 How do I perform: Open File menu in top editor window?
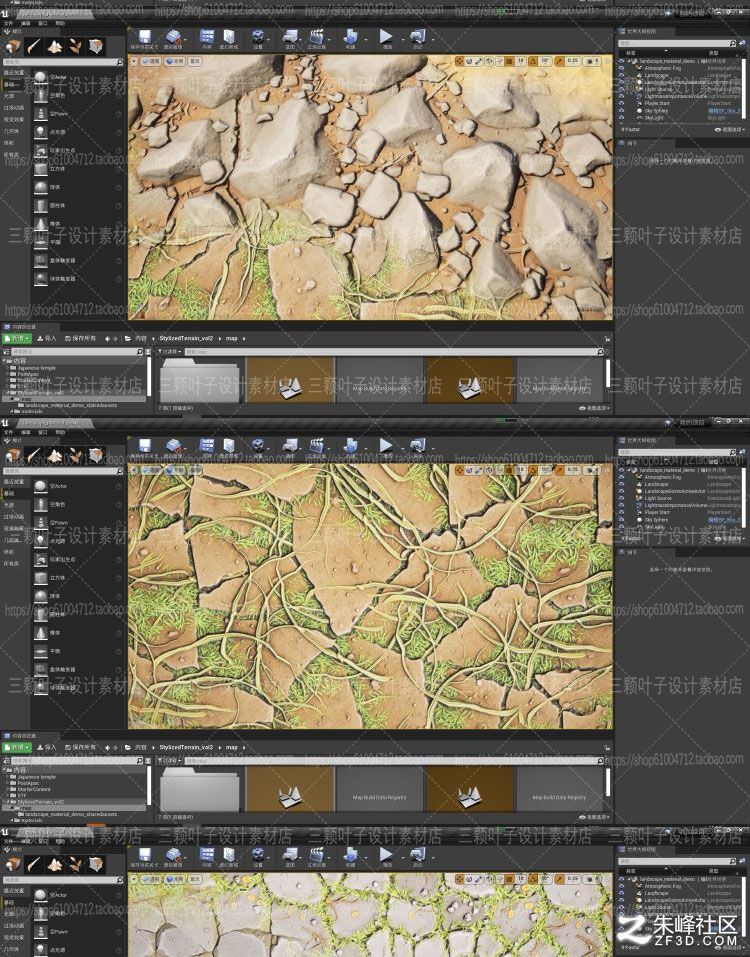click(8, 23)
